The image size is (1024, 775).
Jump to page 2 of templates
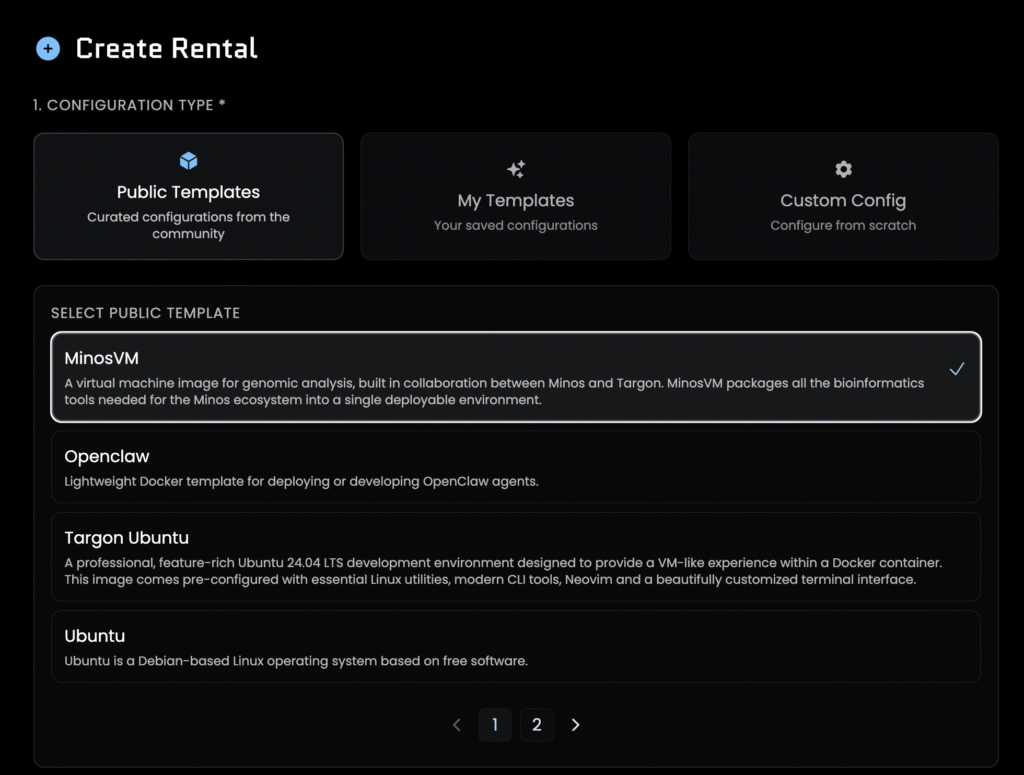[537, 725]
